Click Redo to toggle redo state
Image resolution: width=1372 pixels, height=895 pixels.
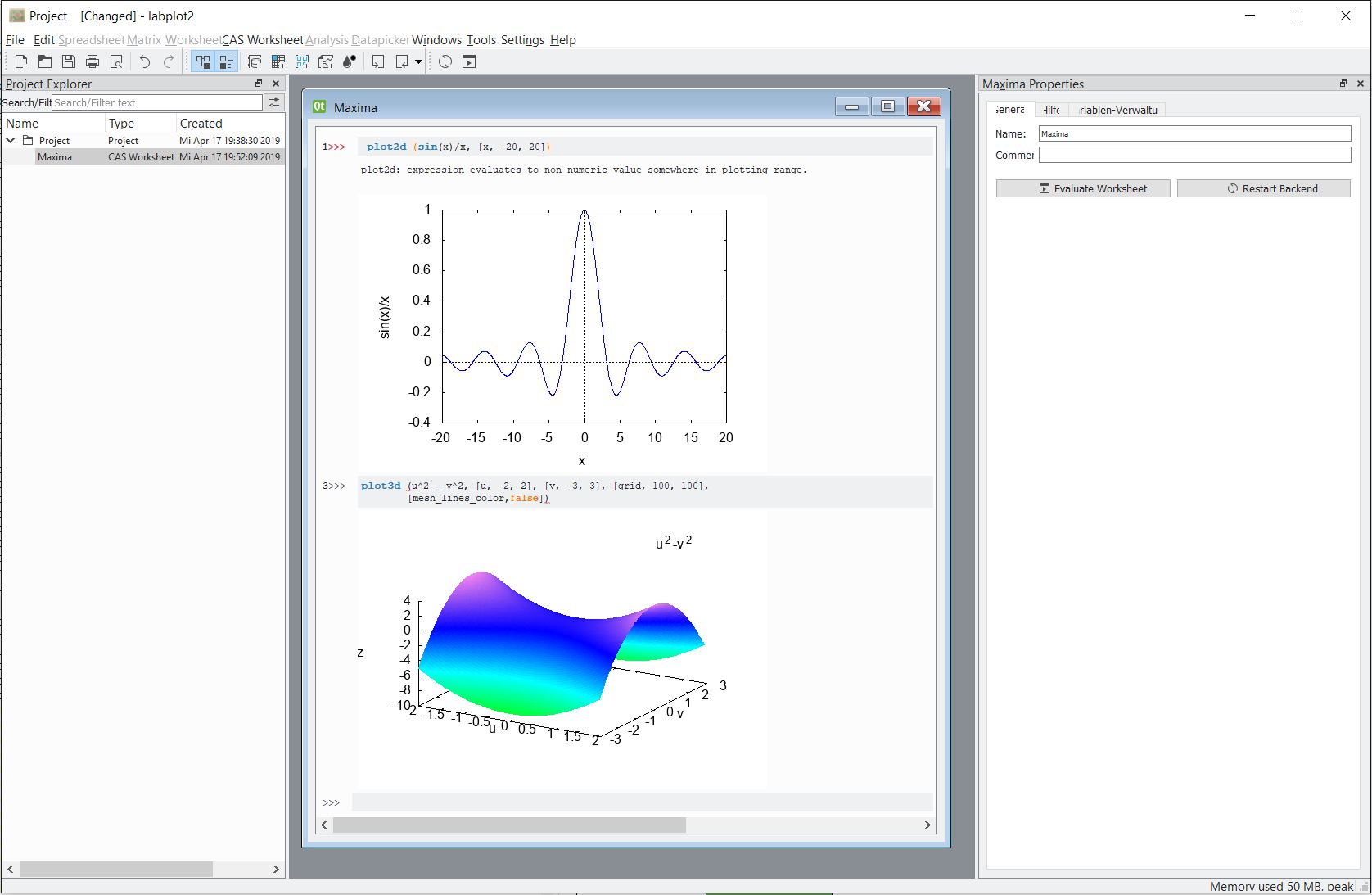[x=168, y=61]
